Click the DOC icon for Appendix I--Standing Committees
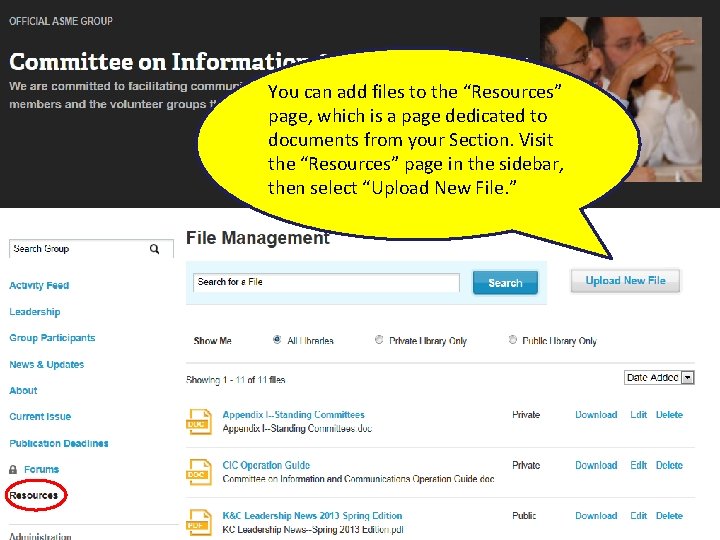 click(x=199, y=422)
